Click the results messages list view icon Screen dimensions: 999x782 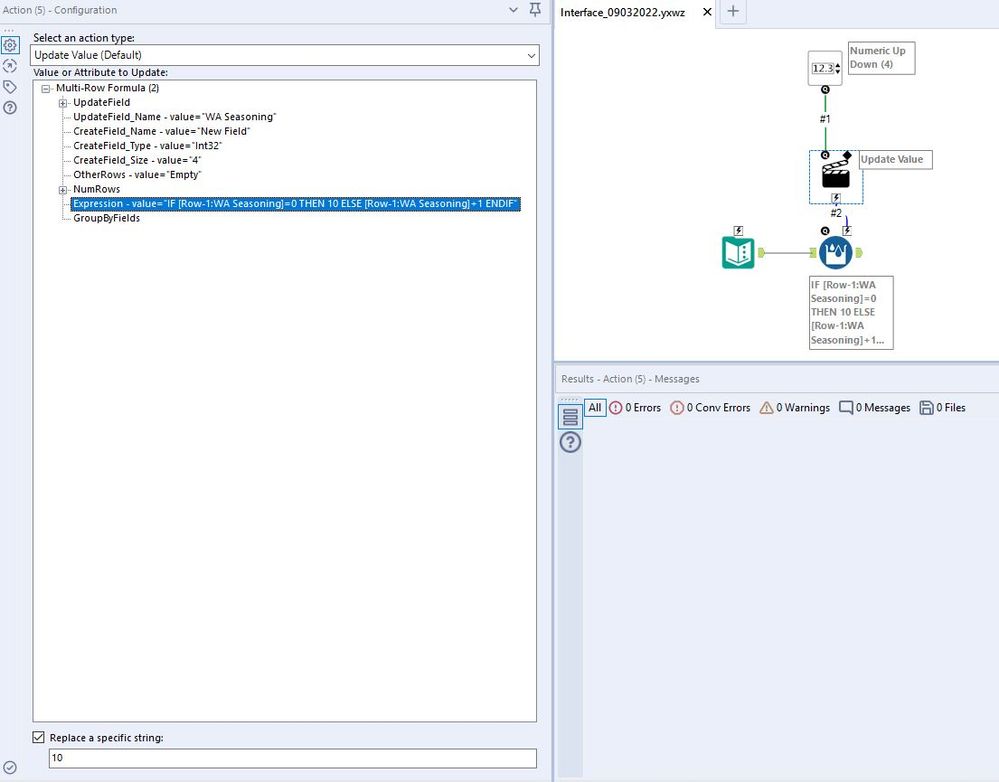[570, 417]
